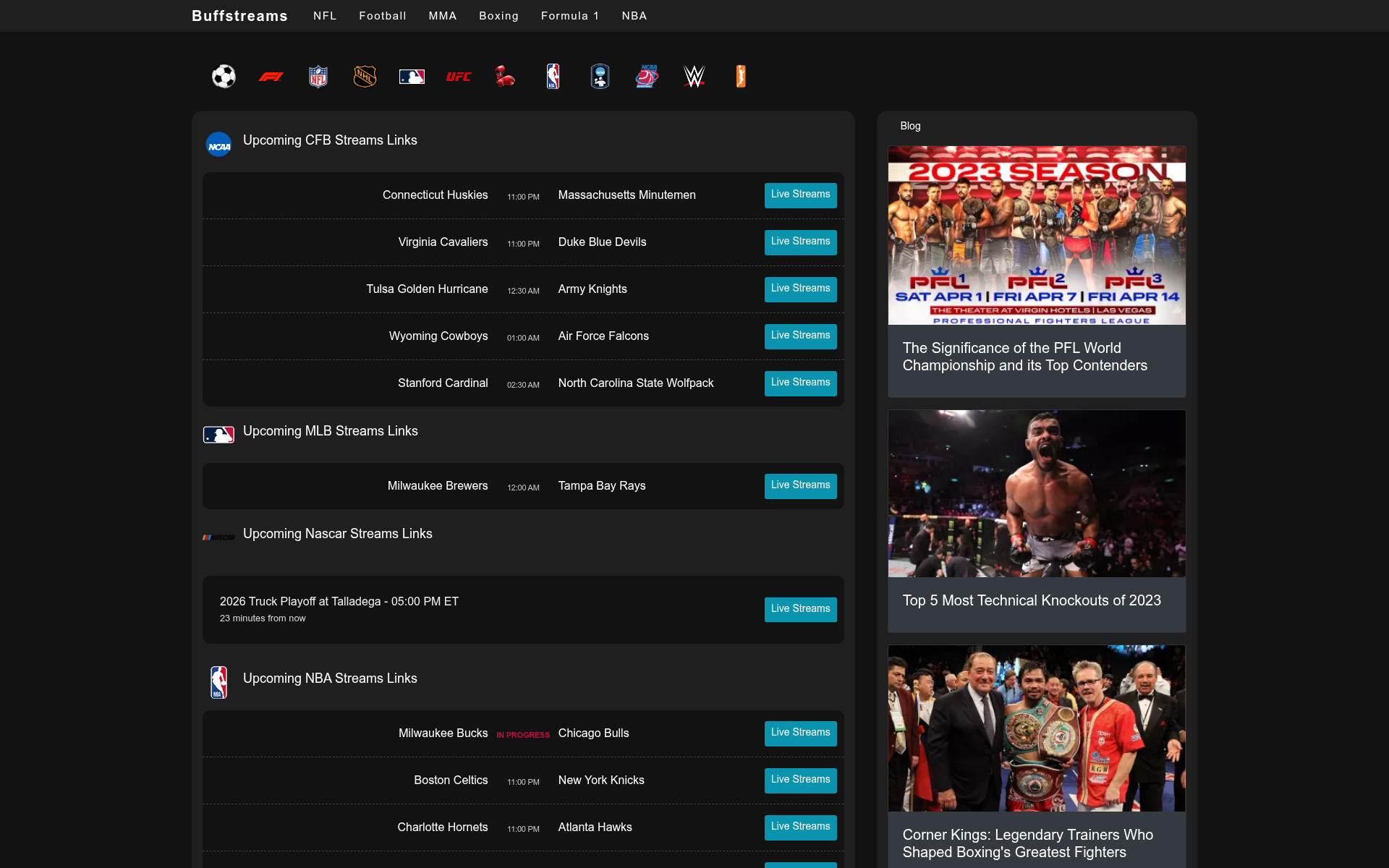Open Live Streams for Wyoming Cowboys game

tap(800, 336)
